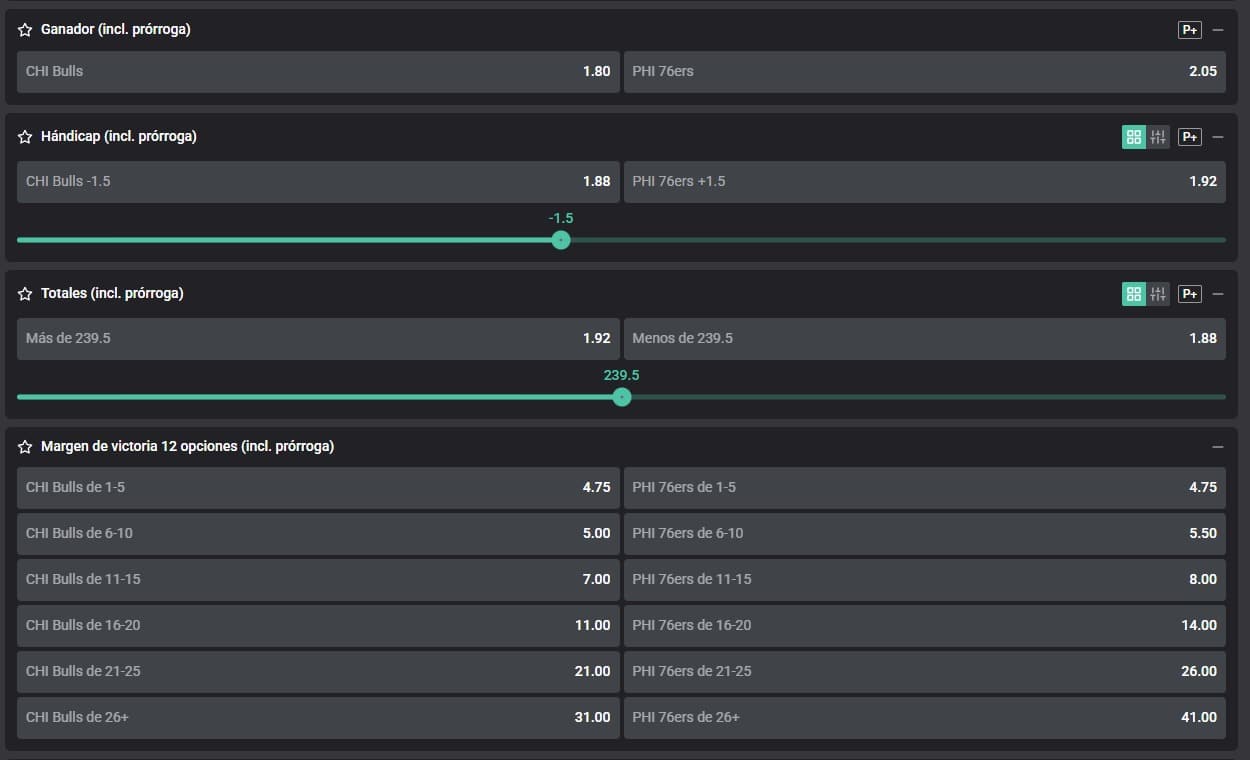
Task: Switch Hándicap to grid view
Action: 1133,137
